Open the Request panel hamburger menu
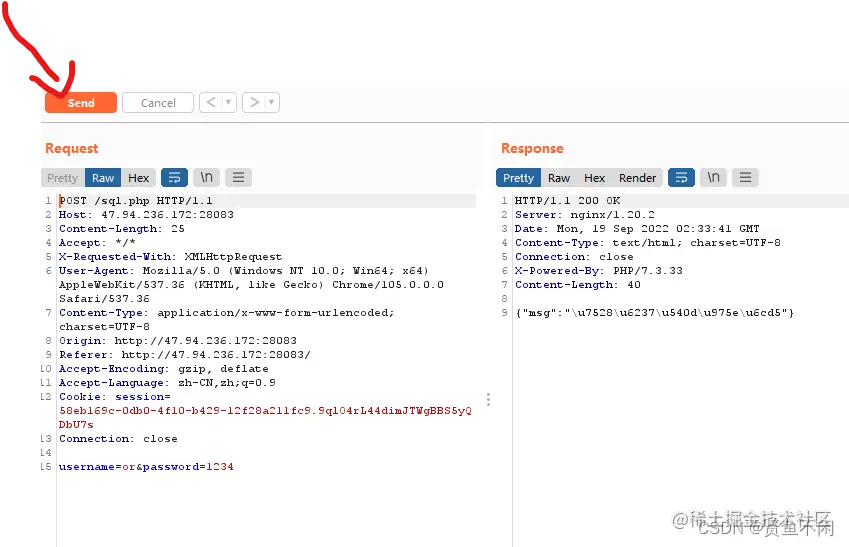Screen dimensions: 849x547 click(238, 178)
